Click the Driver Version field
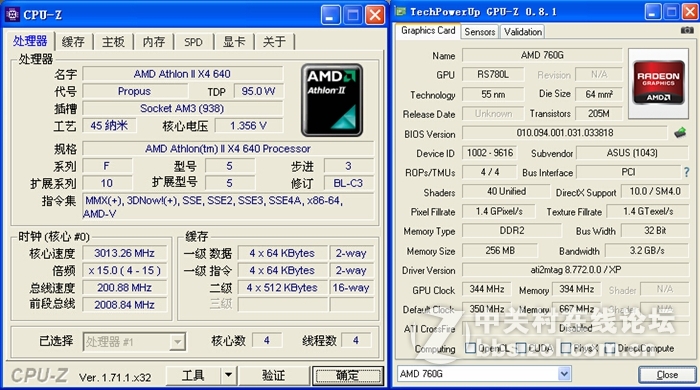The height and width of the screenshot is (390, 700). (x=575, y=270)
